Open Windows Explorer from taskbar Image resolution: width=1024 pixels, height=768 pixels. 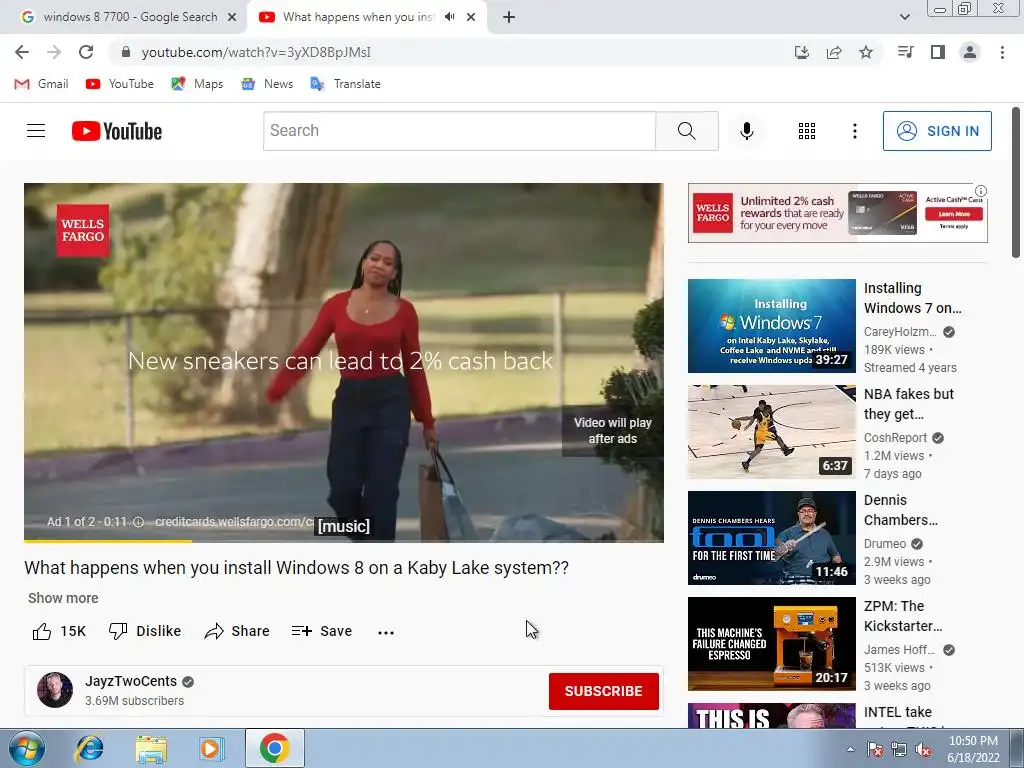point(151,749)
